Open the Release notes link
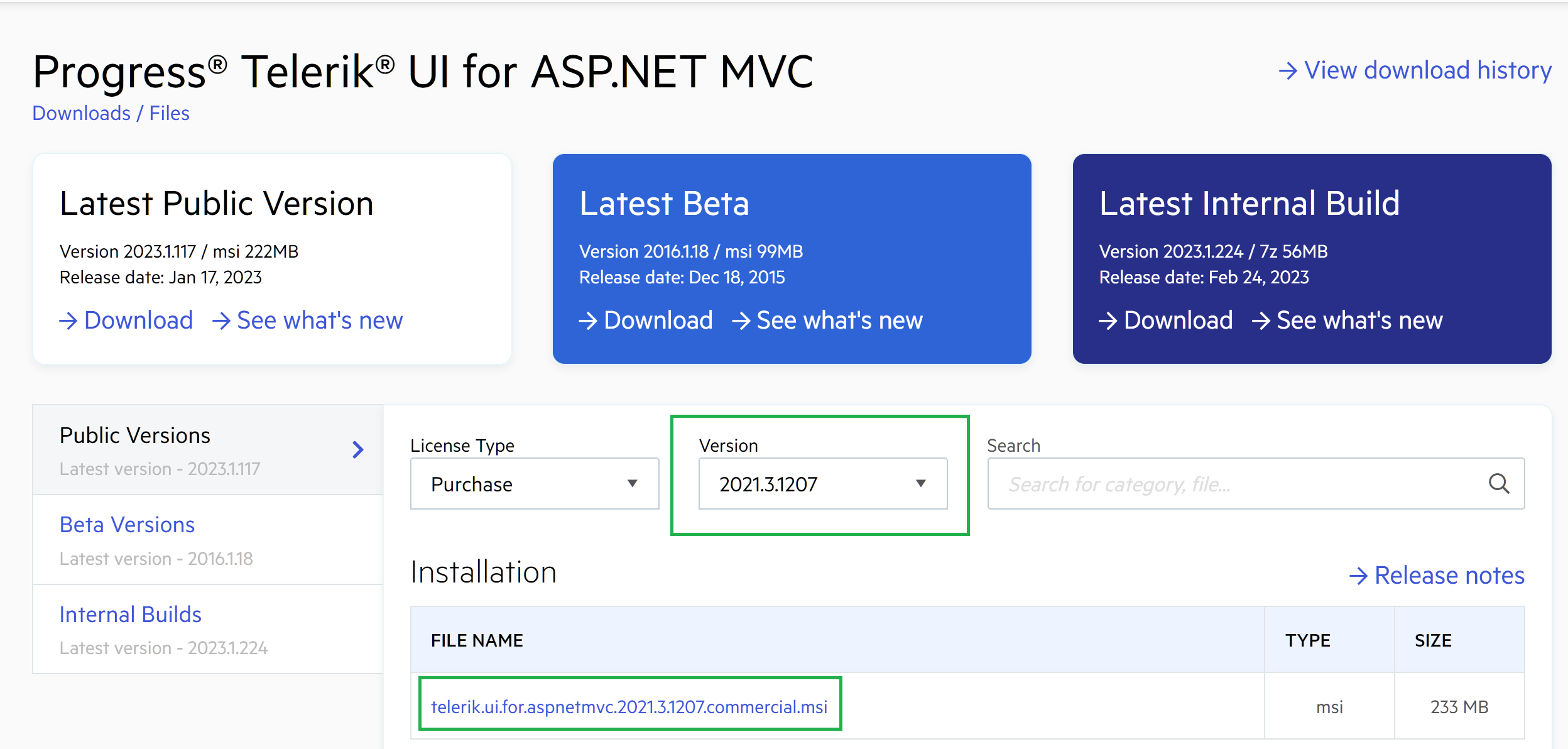This screenshot has width=1568, height=749. [1449, 576]
